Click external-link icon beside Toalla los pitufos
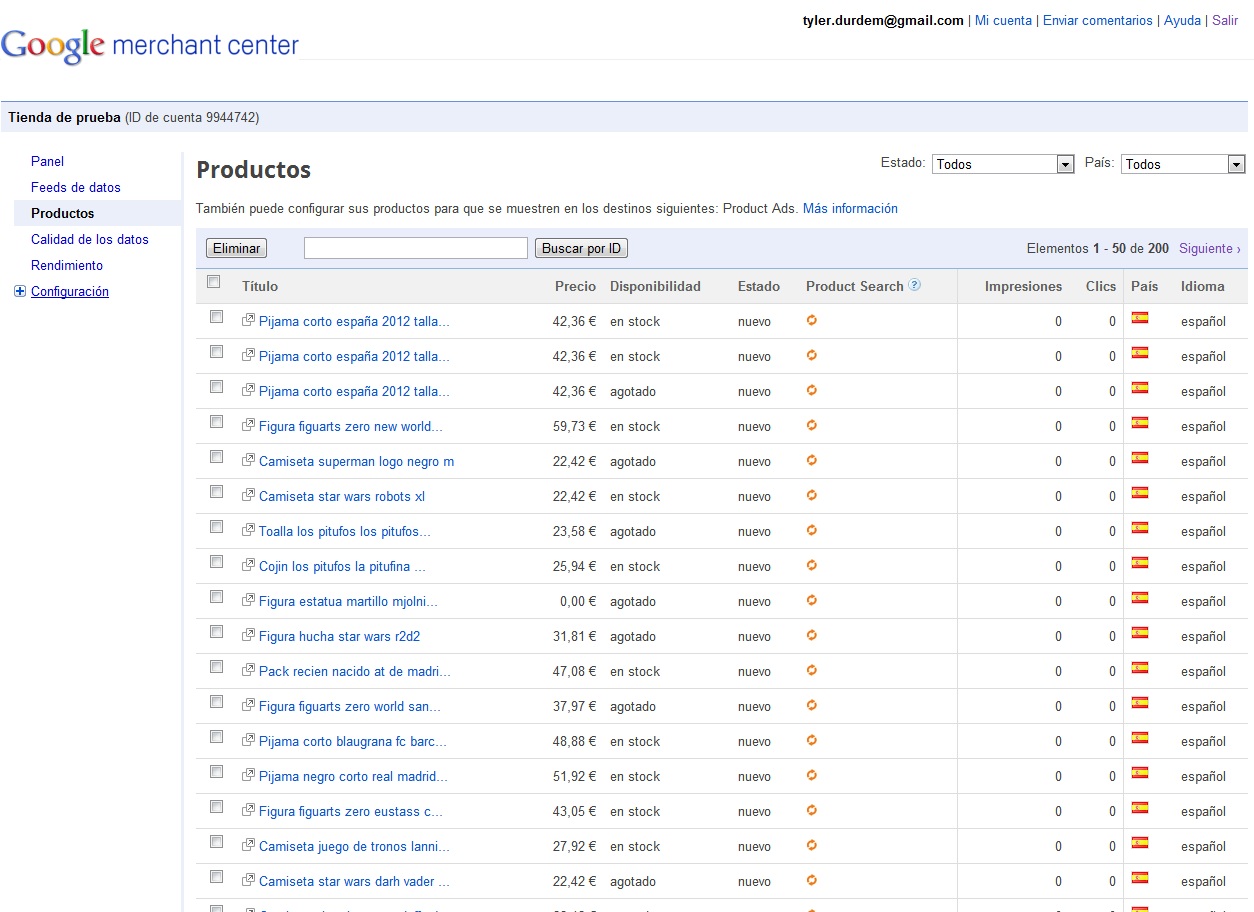The image size is (1254, 912). [x=249, y=530]
